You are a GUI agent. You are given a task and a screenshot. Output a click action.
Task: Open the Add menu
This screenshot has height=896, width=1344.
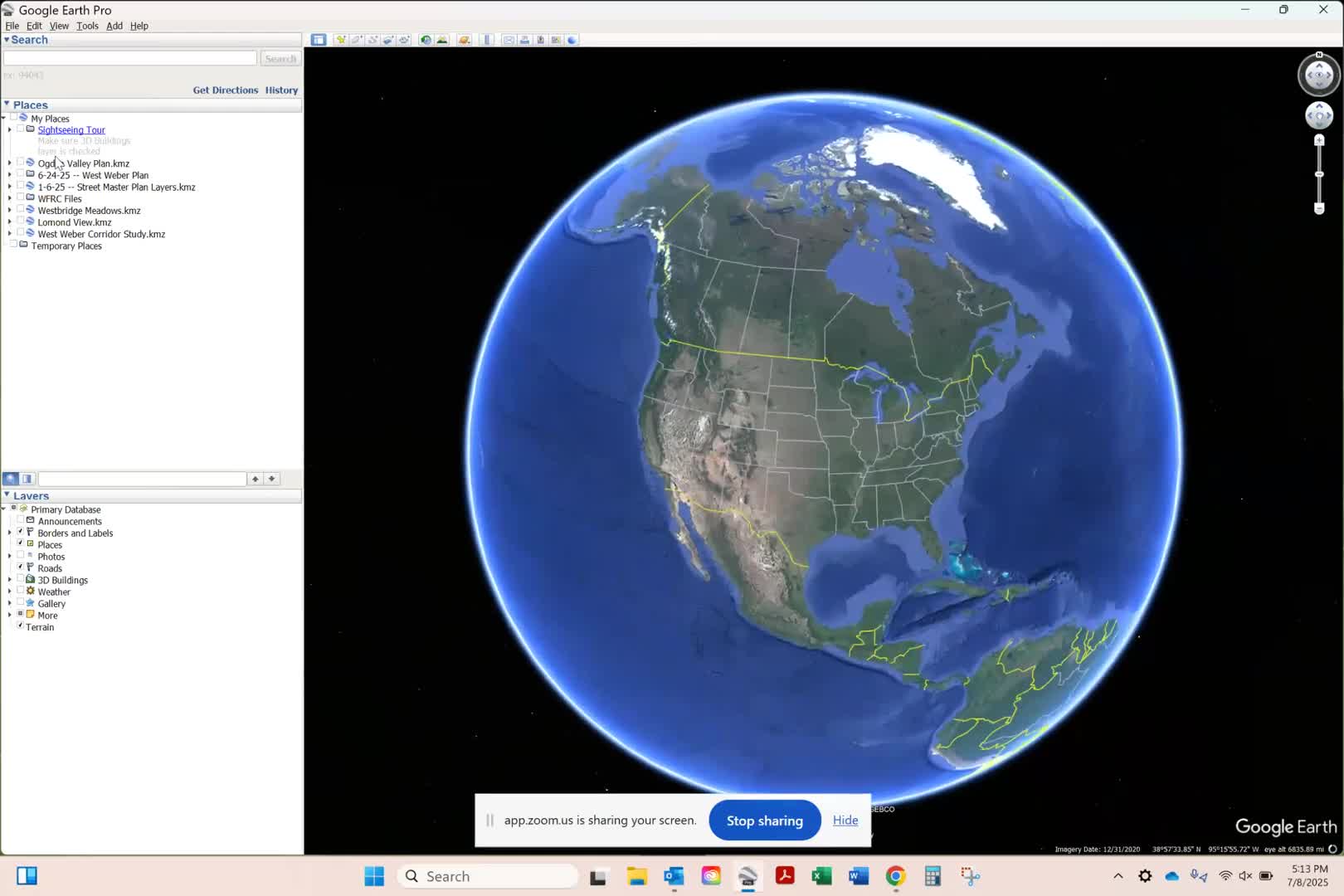coord(114,26)
